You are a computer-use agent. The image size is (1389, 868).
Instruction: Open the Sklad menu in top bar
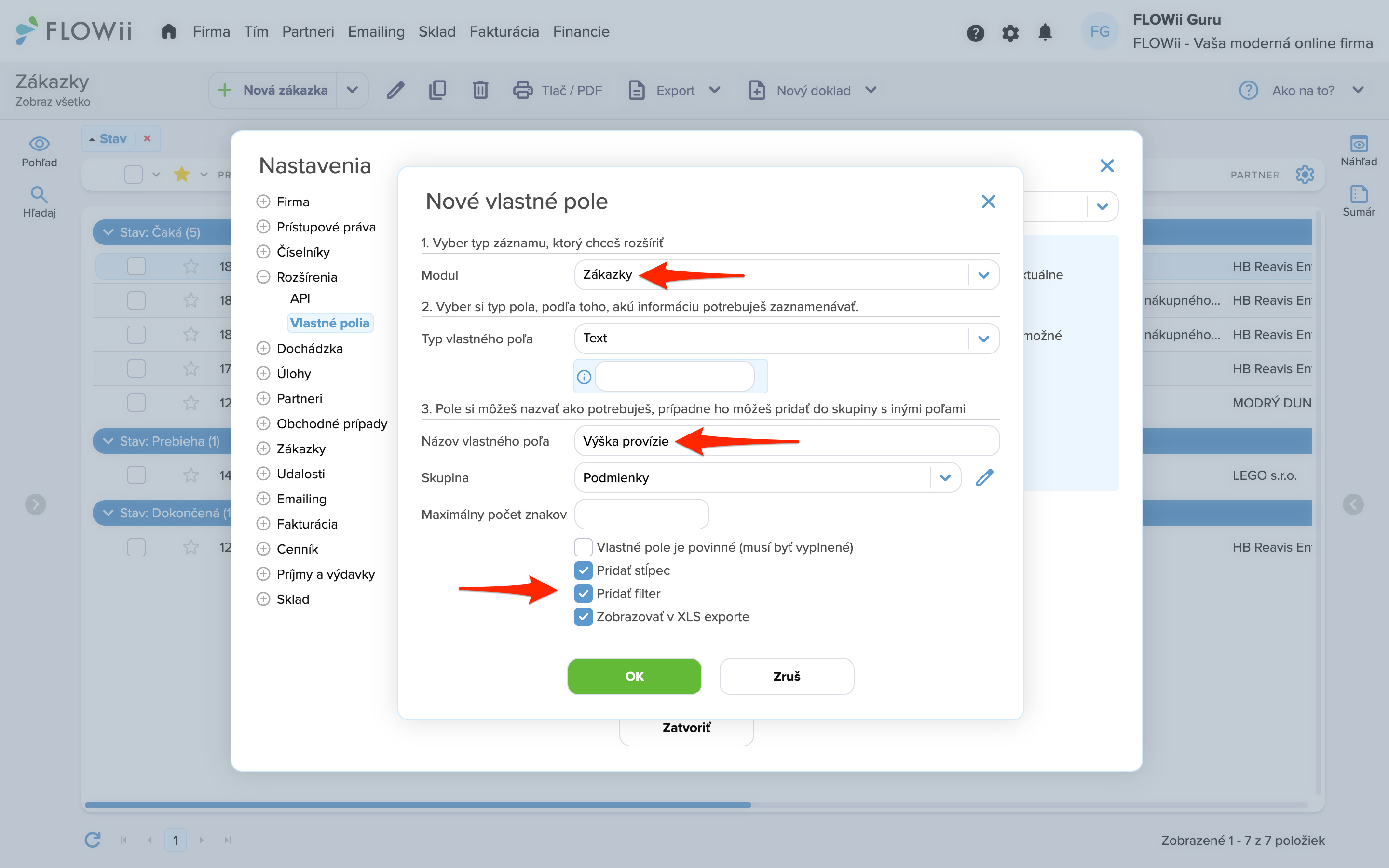[x=437, y=31]
